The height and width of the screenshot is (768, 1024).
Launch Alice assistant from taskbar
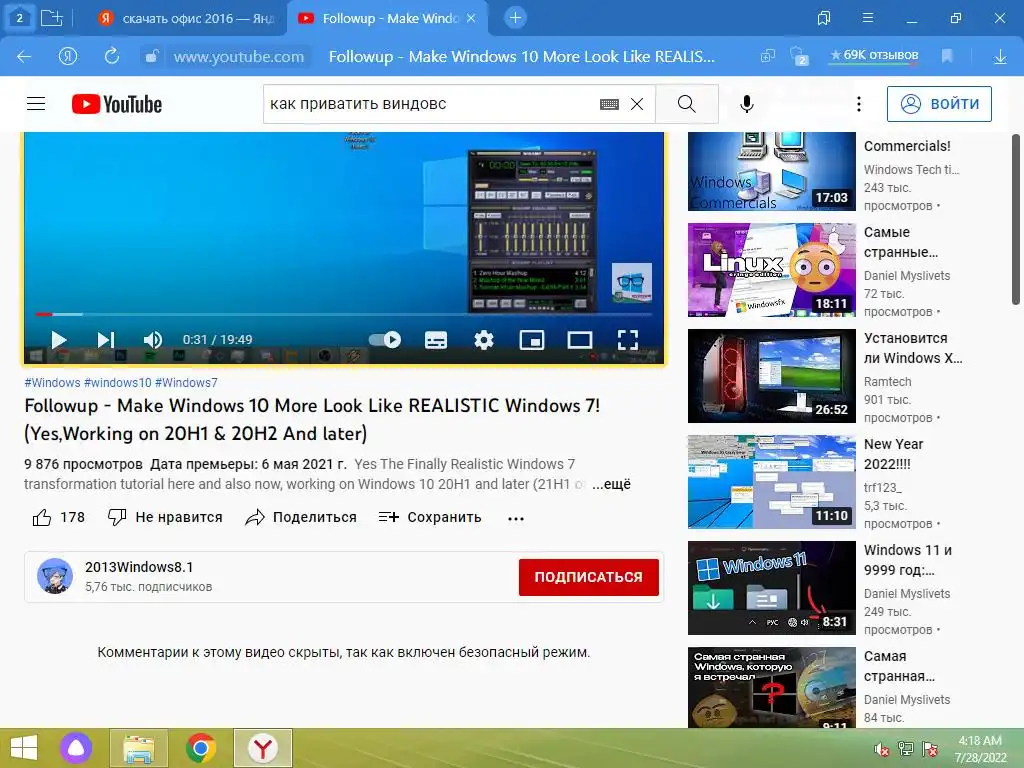point(76,748)
